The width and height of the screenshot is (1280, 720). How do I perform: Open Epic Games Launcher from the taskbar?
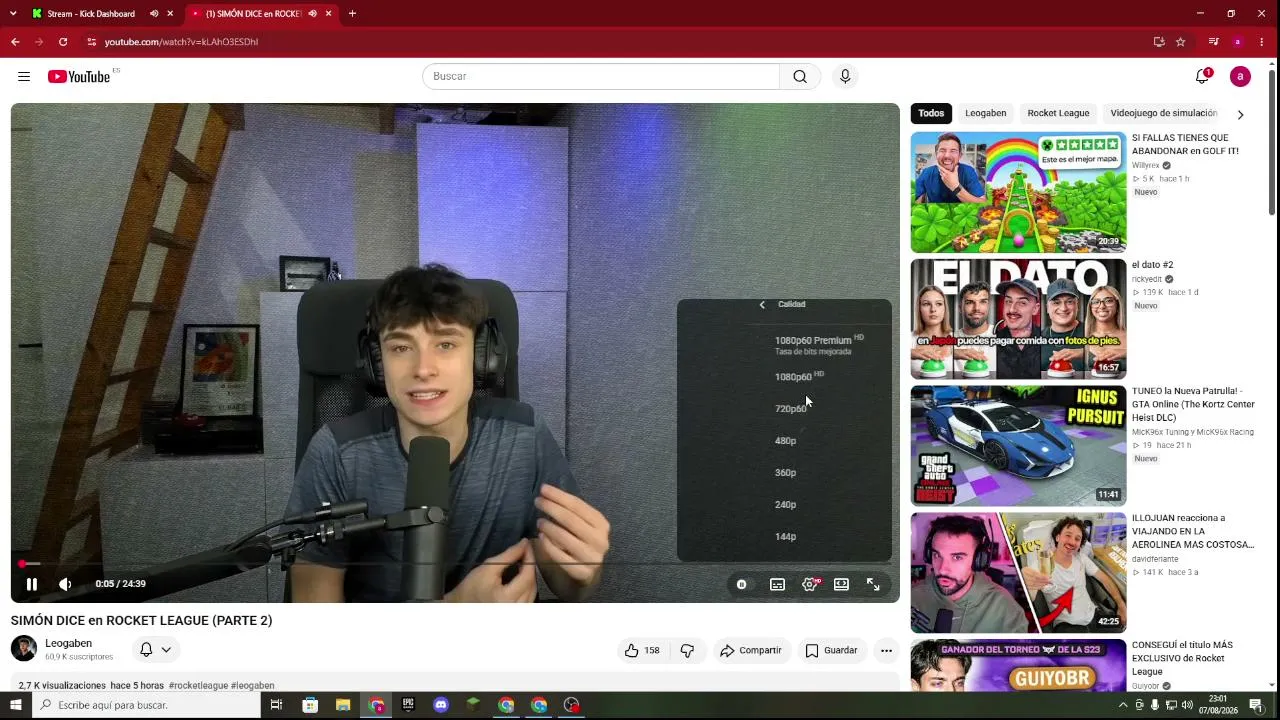pos(408,705)
